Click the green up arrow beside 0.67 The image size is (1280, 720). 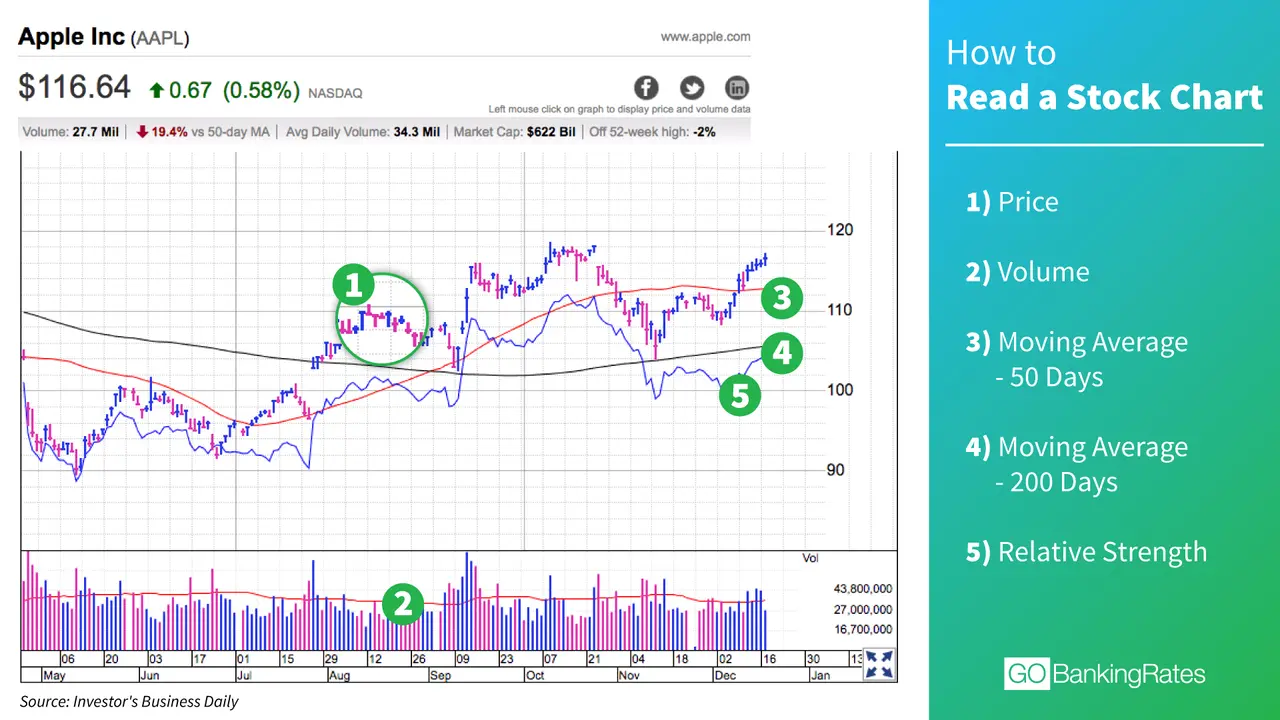(156, 90)
